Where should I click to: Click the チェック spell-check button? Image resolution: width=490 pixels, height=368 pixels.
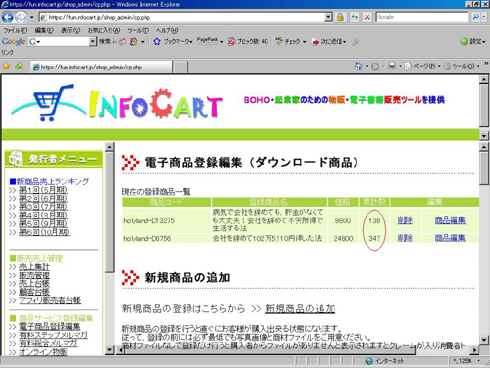pyautogui.click(x=290, y=42)
